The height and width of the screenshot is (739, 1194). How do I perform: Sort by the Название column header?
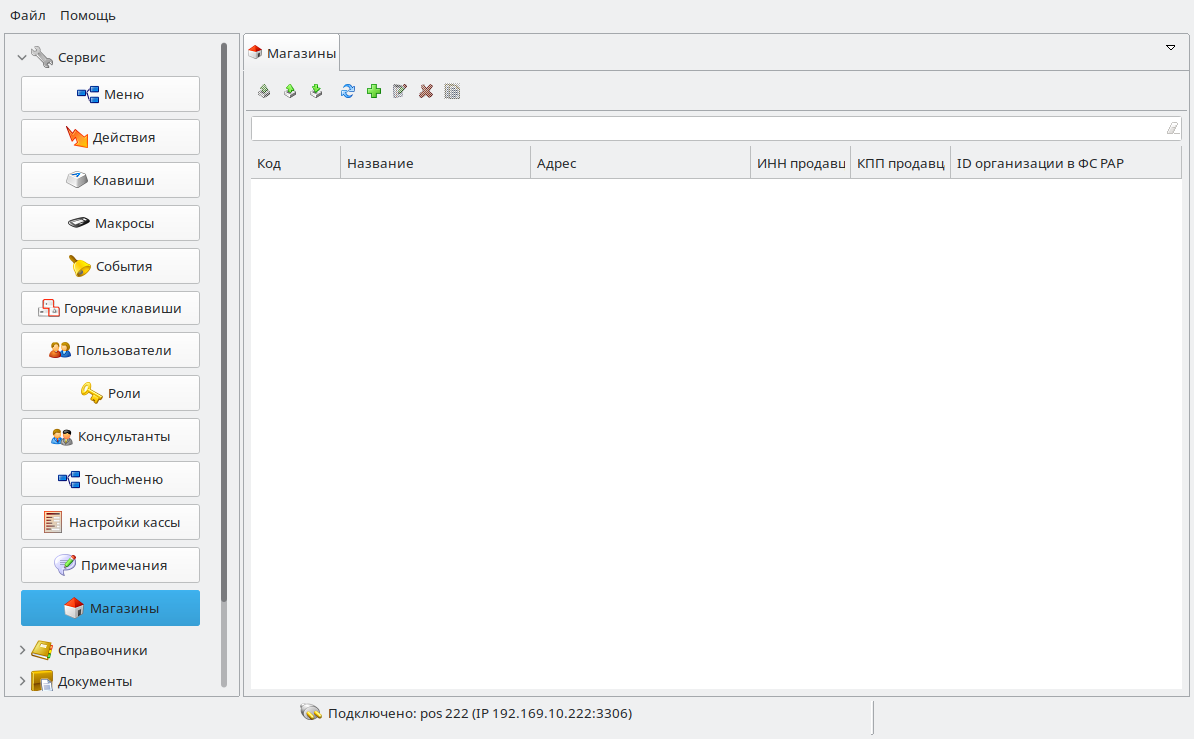[x=436, y=163]
